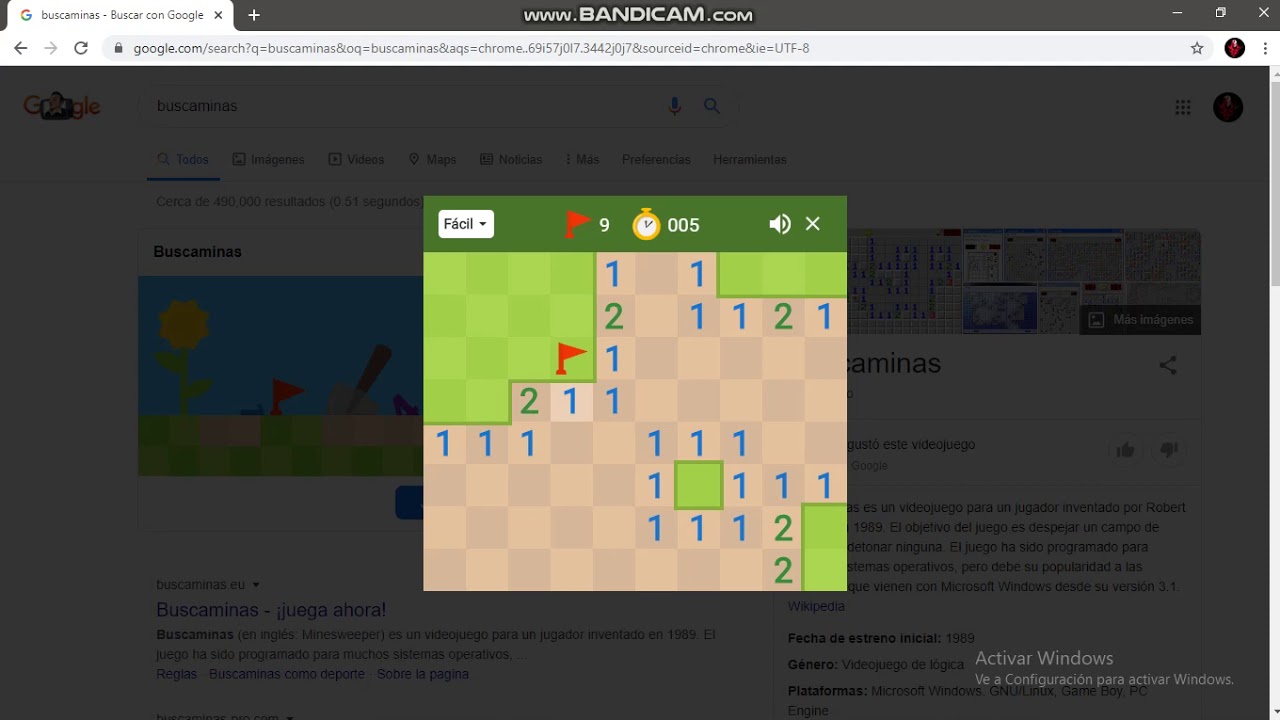1280x720 pixels.
Task: Click the voice search microphone
Action: pos(675,106)
